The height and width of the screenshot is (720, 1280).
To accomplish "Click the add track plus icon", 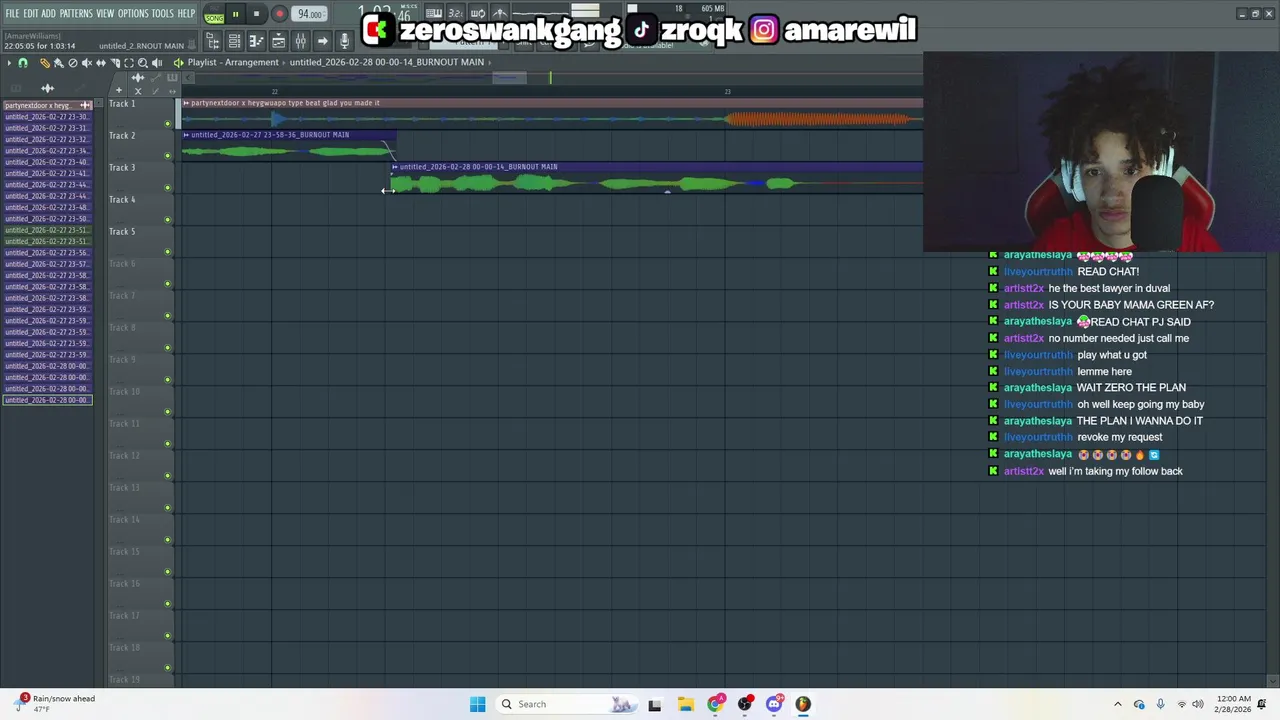I will 118,91.
